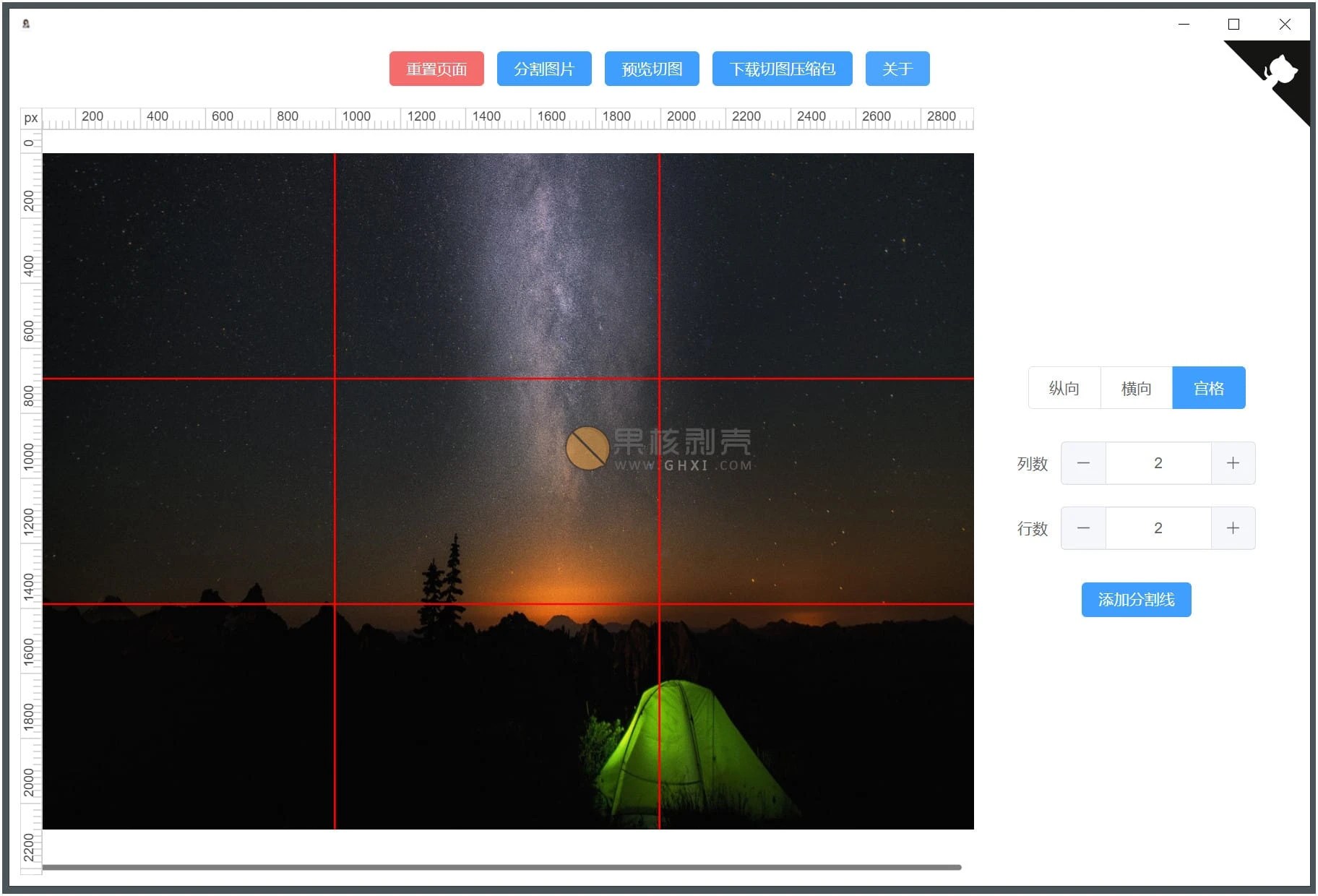Increase 行数 using the plus icon

[1233, 528]
